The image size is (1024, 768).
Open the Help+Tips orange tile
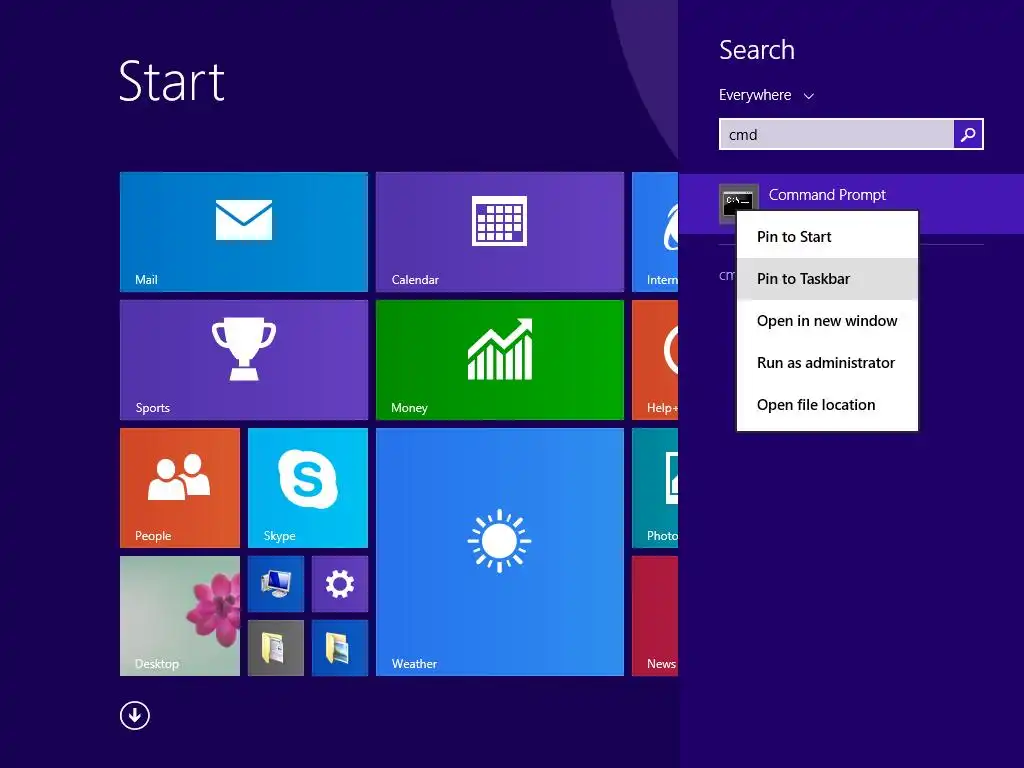coord(655,360)
